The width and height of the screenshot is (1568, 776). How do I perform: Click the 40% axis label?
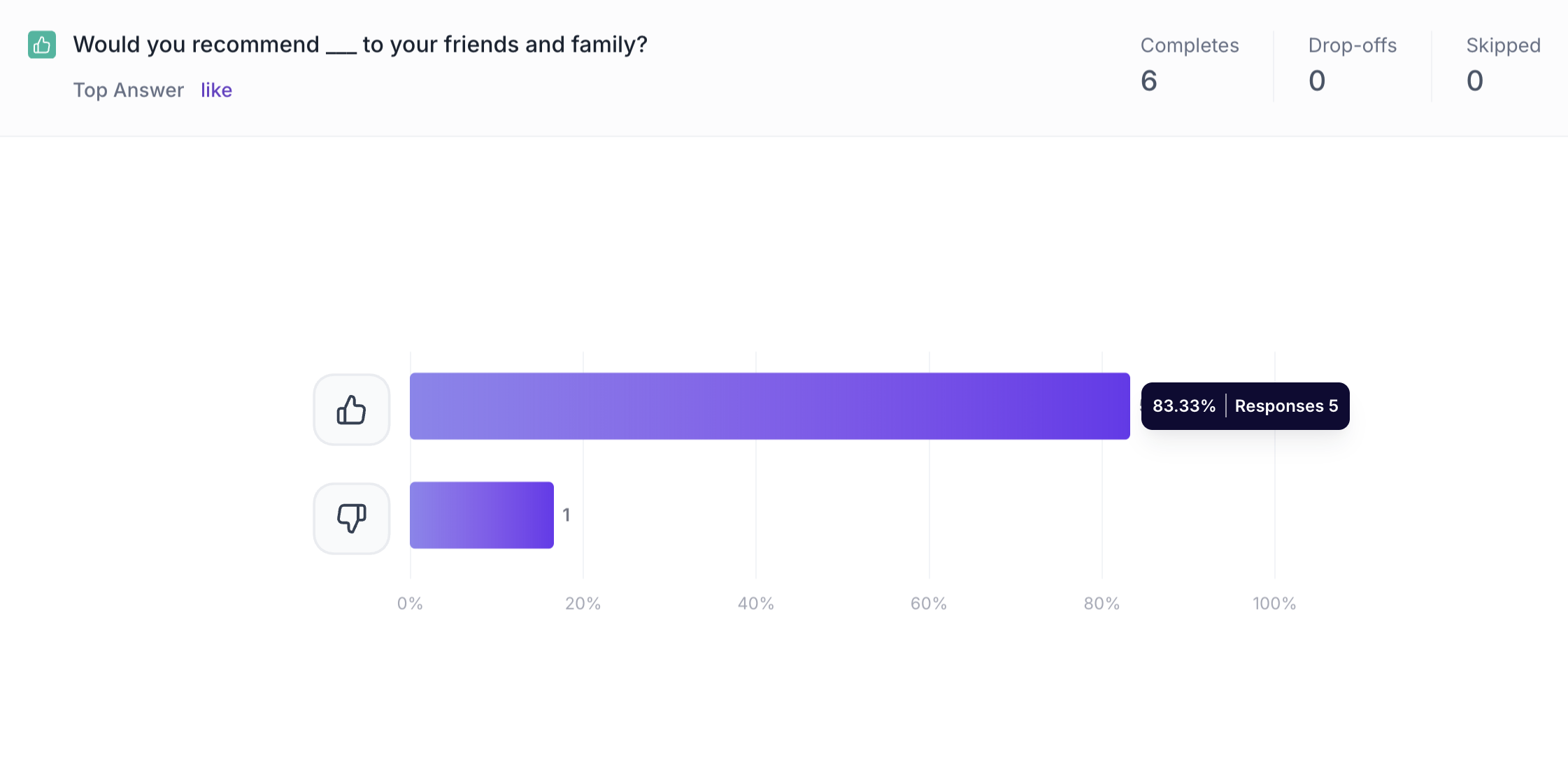(755, 603)
